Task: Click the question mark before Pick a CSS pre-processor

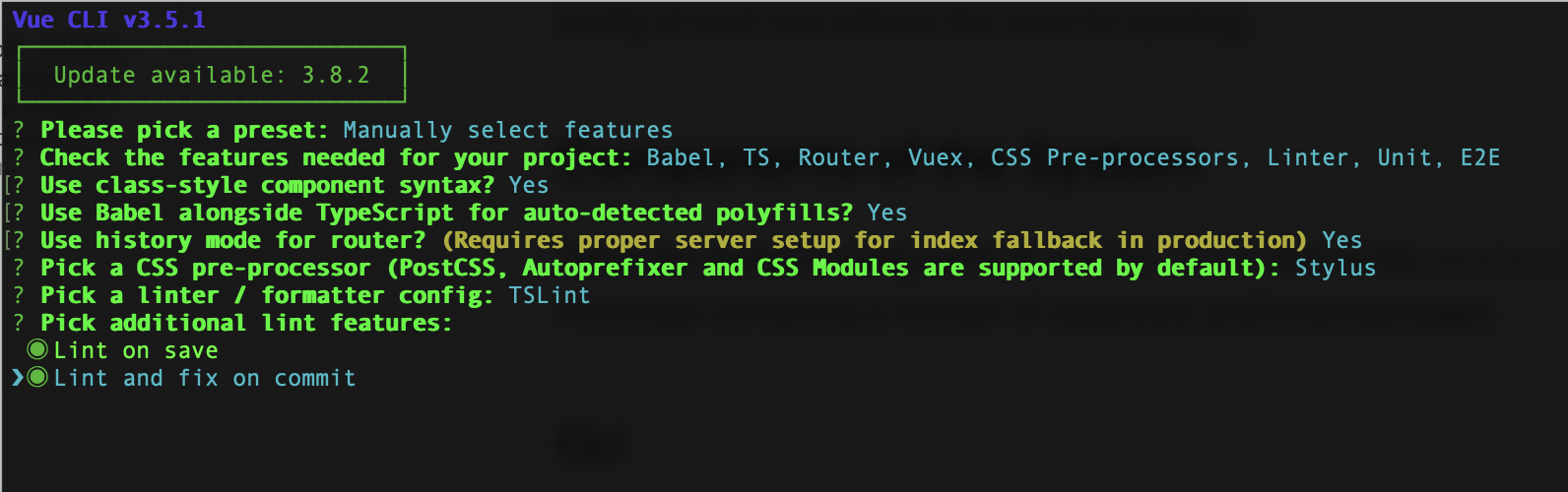Action: (19, 268)
